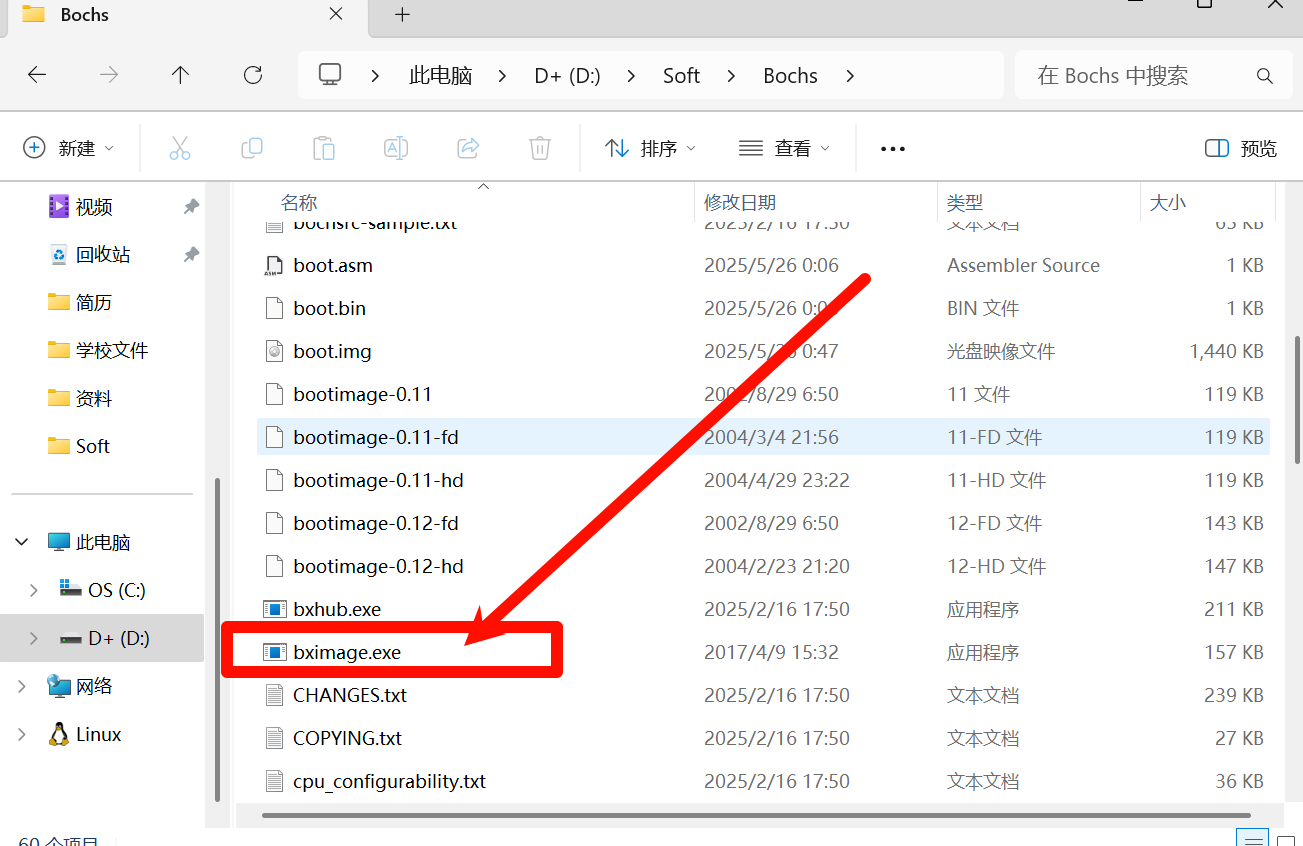Click the boot.asm file icon
Screen dimensions: 1303x846
pyautogui.click(x=274, y=265)
